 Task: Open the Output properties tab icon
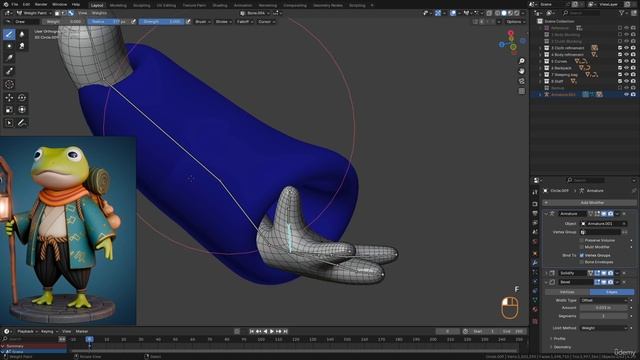(535, 213)
